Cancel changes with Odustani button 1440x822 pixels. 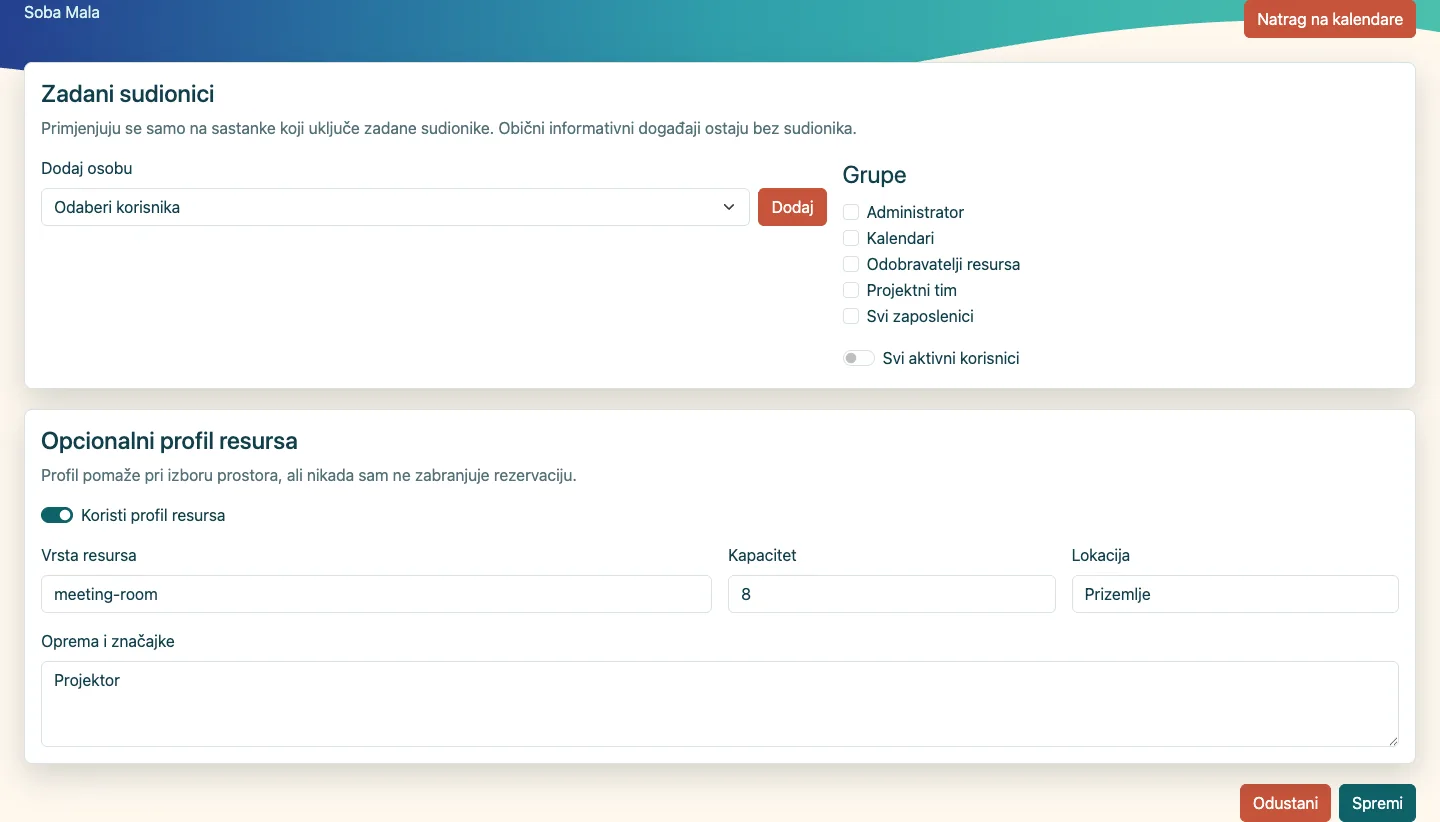(x=1285, y=803)
